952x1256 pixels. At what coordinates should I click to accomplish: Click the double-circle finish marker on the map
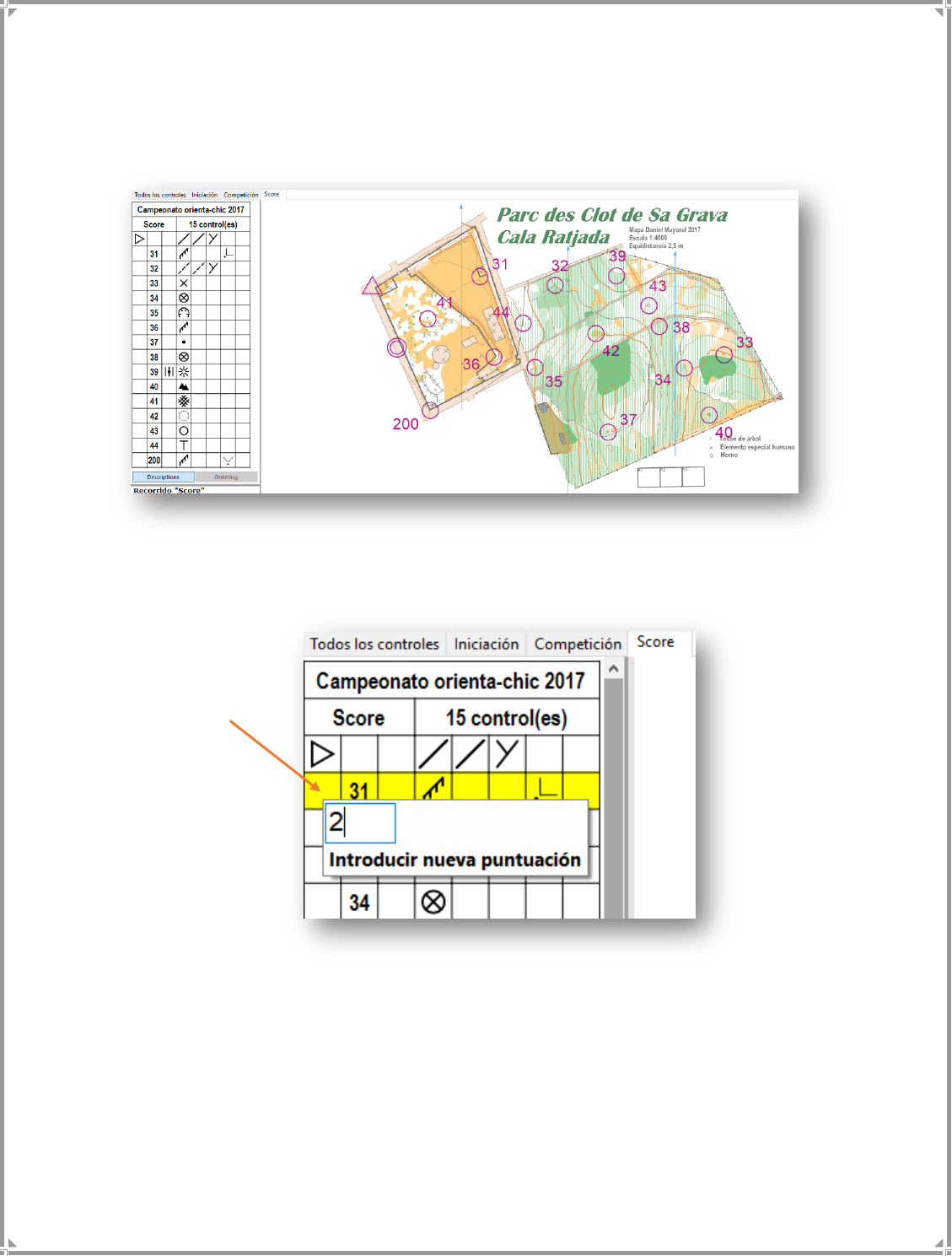pyautogui.click(x=396, y=347)
